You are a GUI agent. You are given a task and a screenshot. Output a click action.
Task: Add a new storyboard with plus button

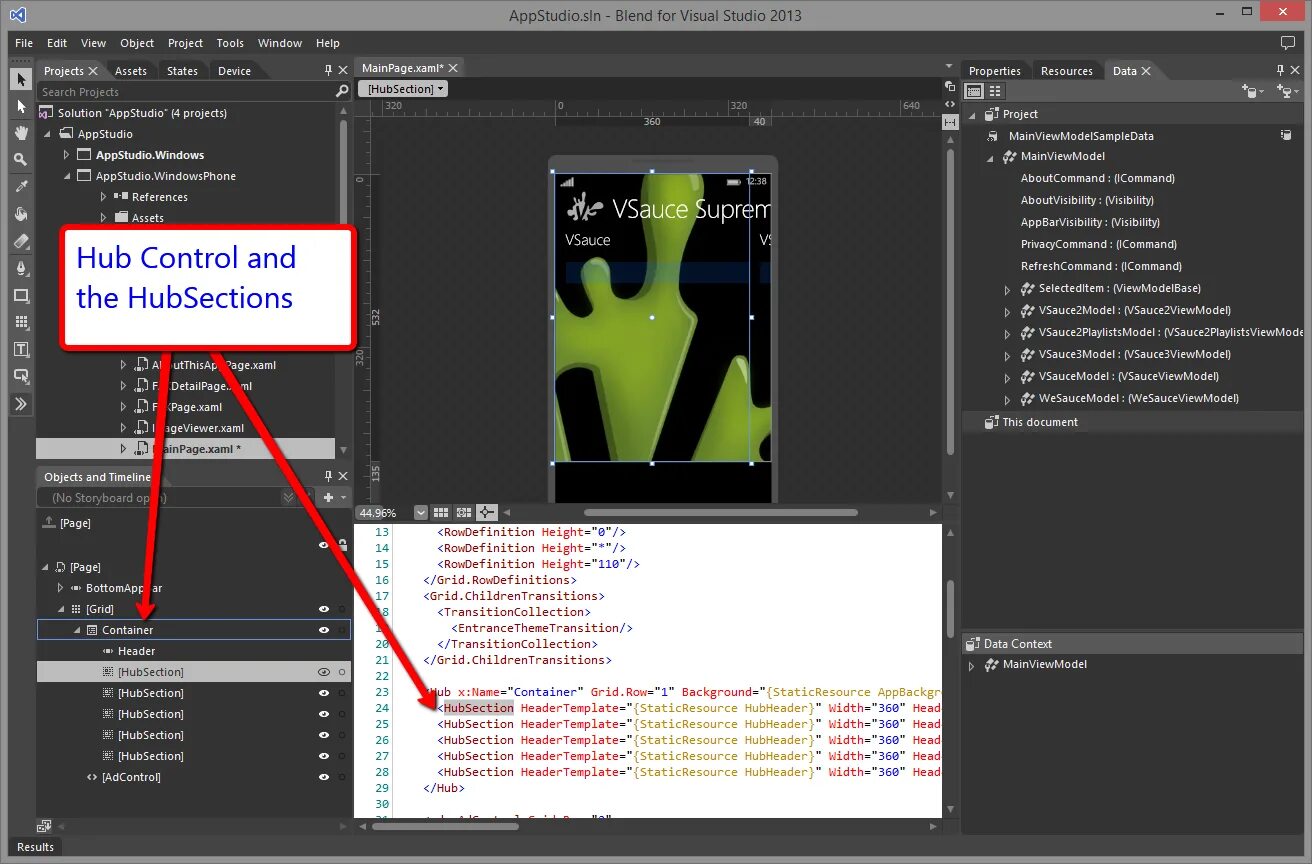click(328, 497)
